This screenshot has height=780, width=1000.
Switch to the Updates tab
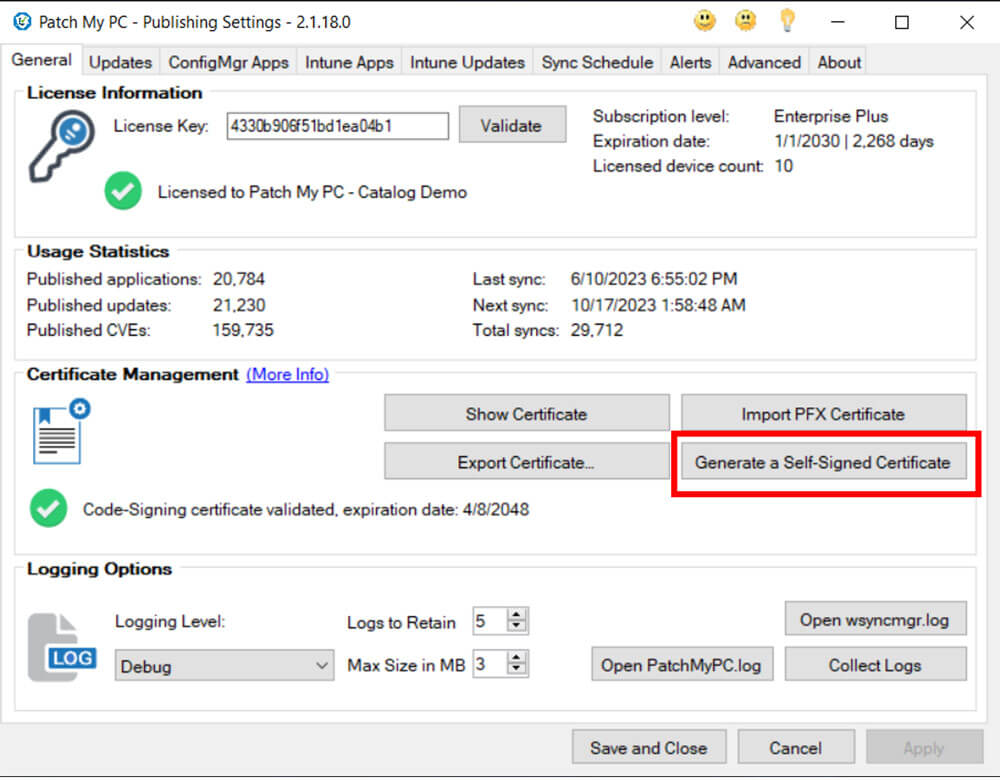point(121,63)
